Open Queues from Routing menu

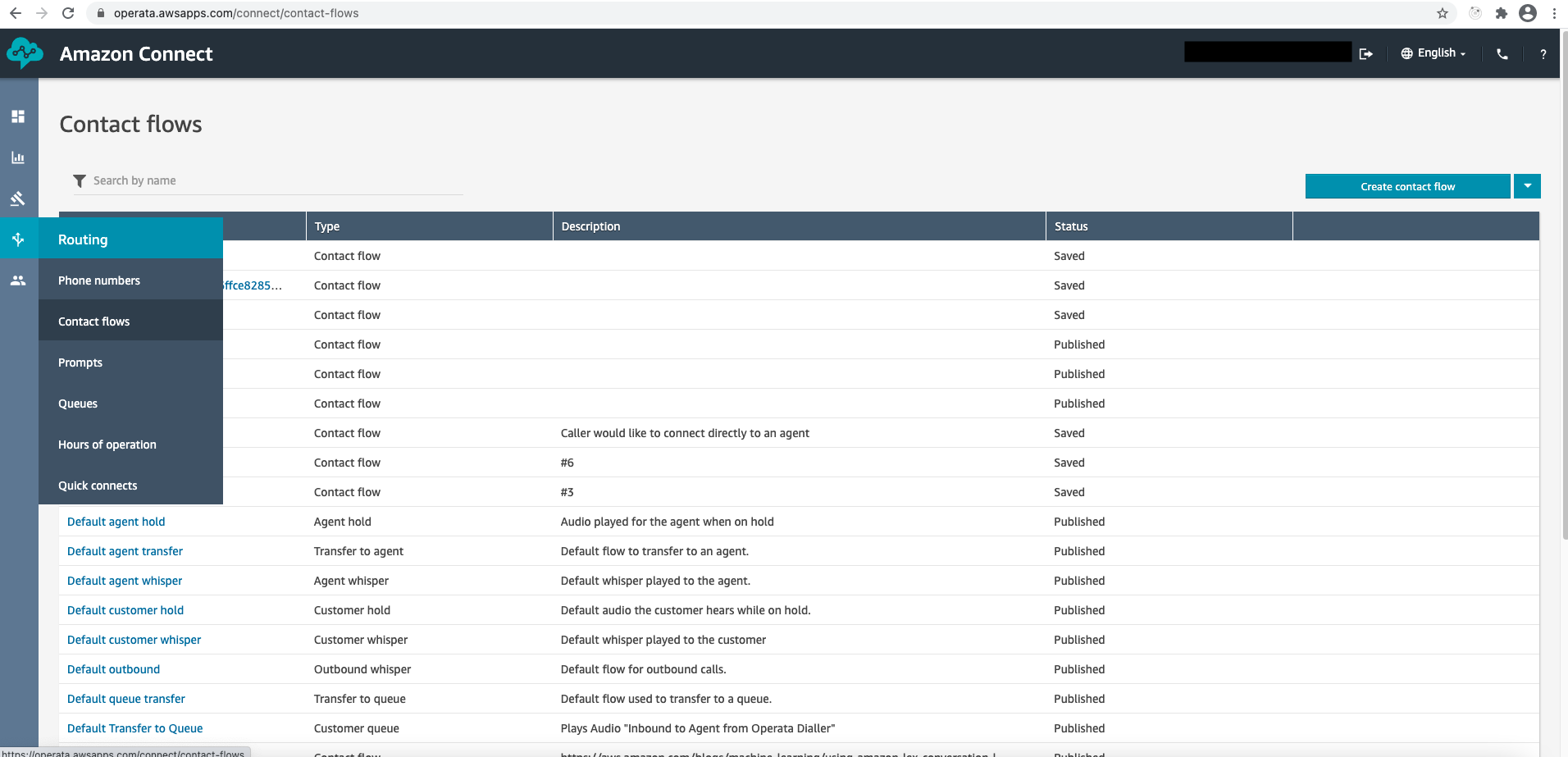point(130,403)
